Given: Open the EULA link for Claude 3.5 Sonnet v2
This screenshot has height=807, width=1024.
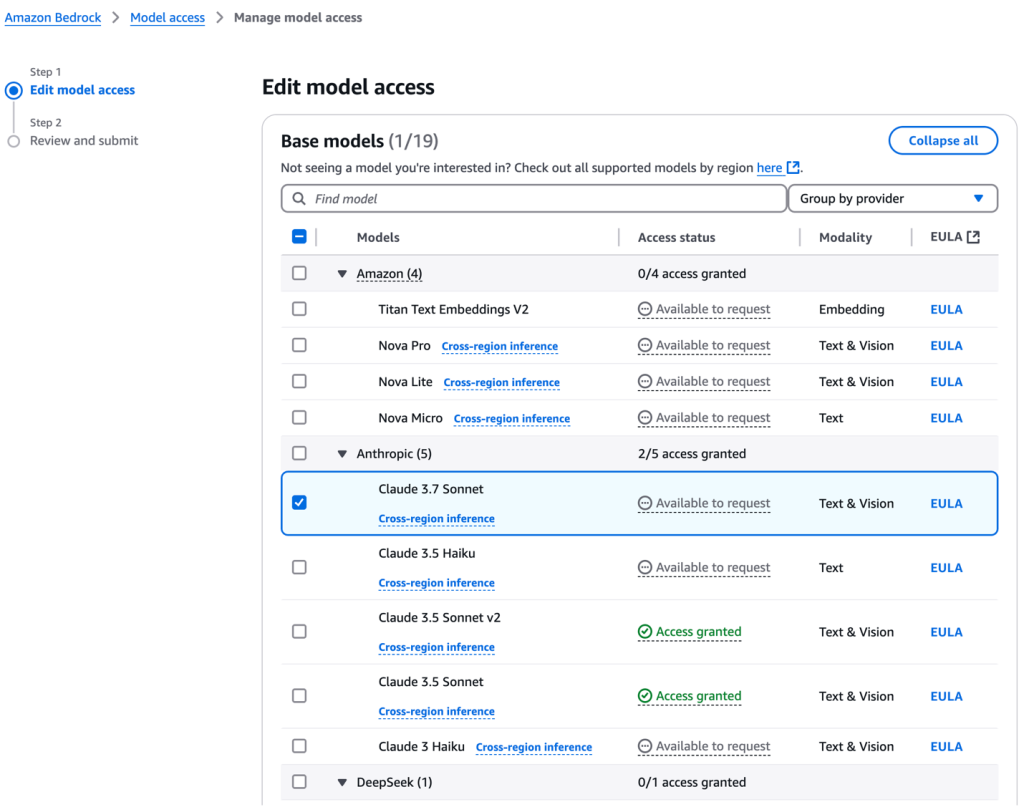Looking at the screenshot, I should pos(946,632).
